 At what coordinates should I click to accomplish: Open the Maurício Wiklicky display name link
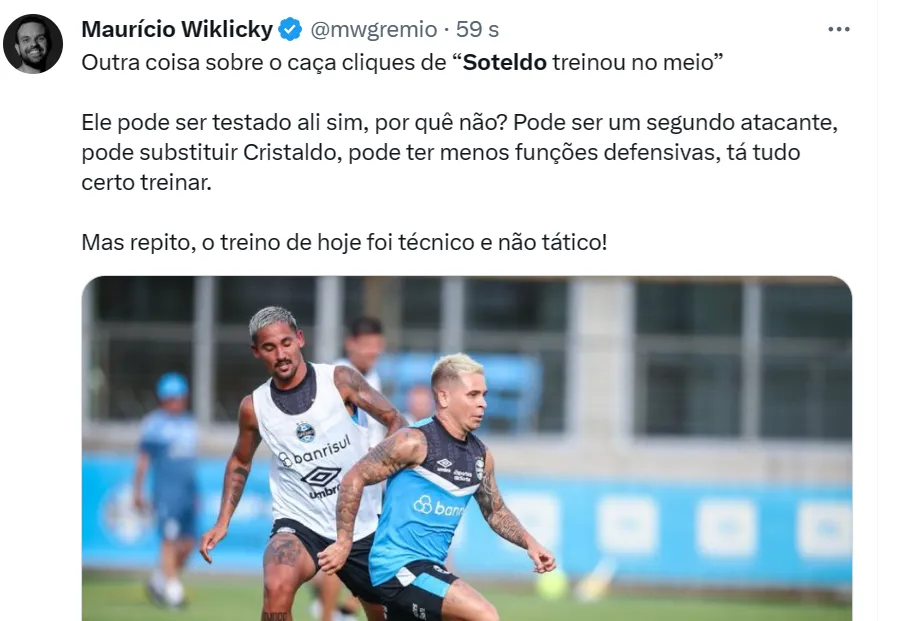pyautogui.click(x=177, y=29)
